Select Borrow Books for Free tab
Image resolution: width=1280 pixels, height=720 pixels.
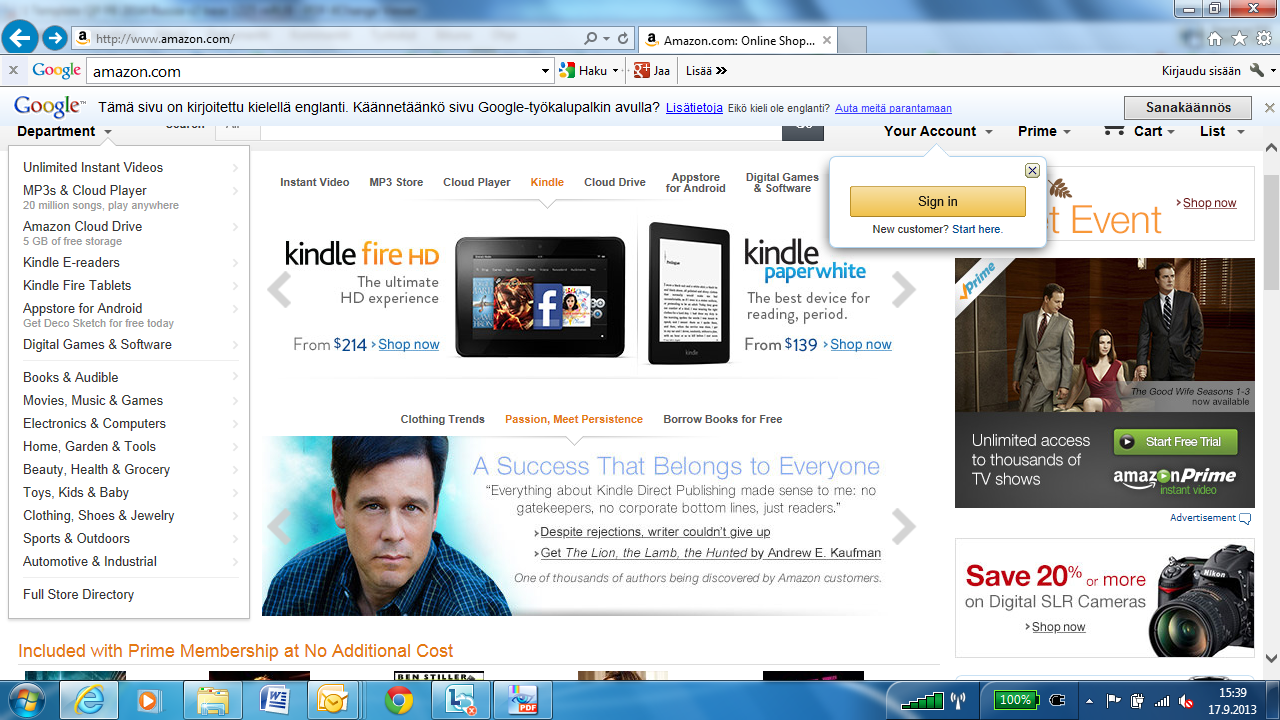pyautogui.click(x=723, y=419)
